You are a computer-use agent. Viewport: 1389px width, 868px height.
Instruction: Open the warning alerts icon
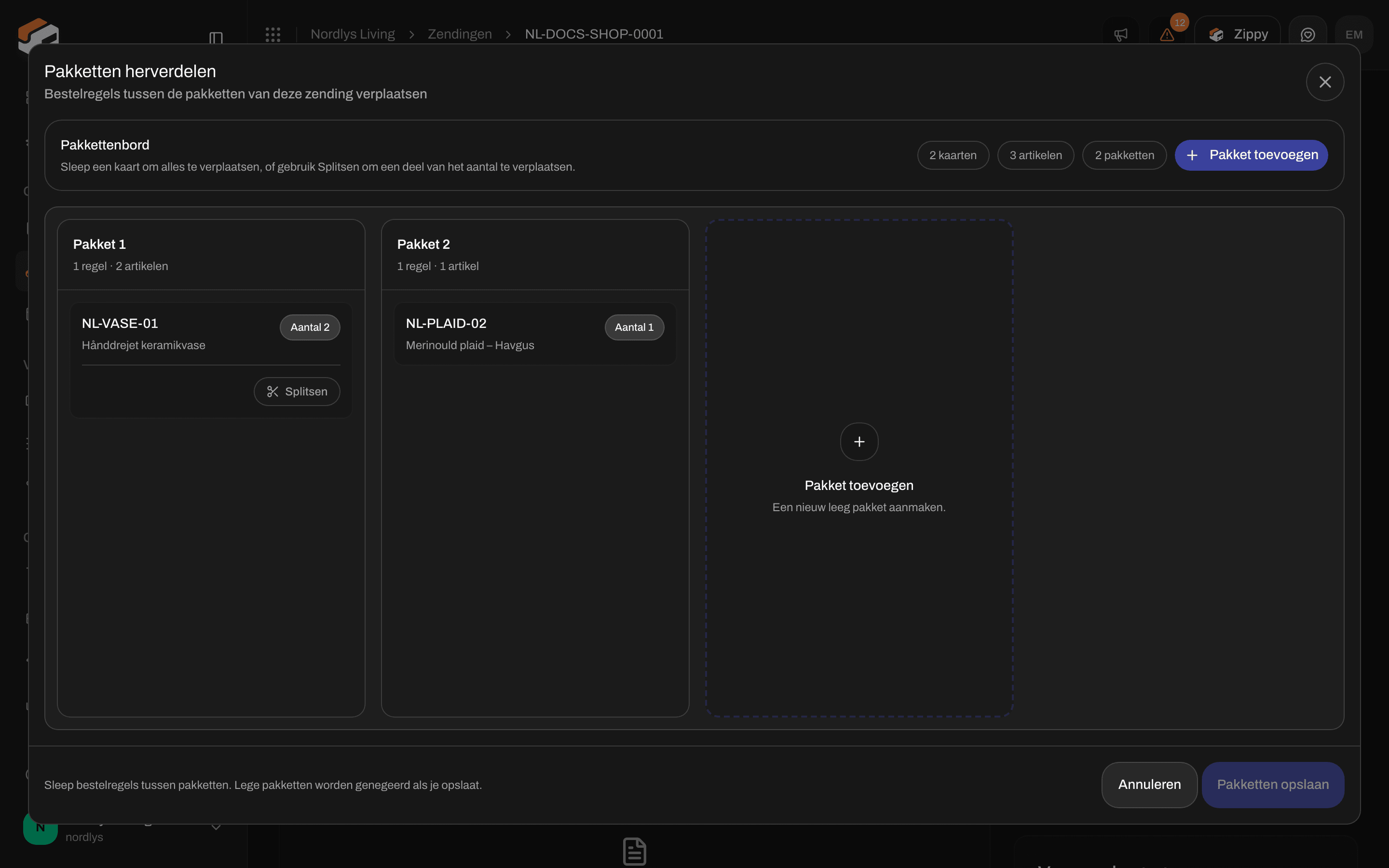coord(1167,34)
